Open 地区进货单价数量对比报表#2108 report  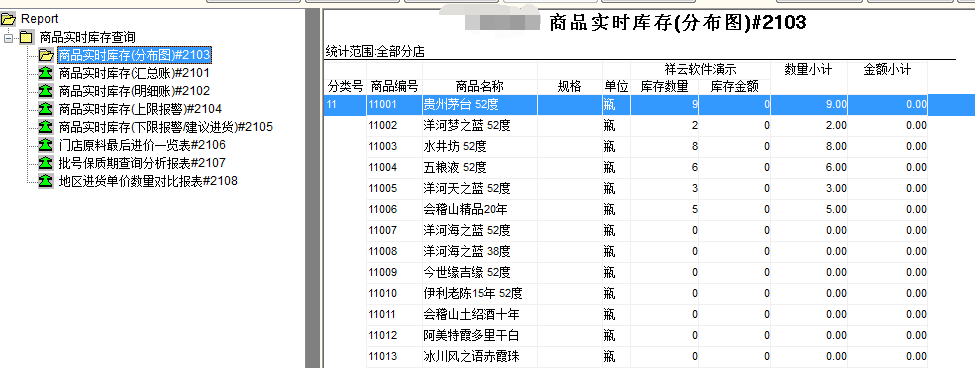coord(148,182)
